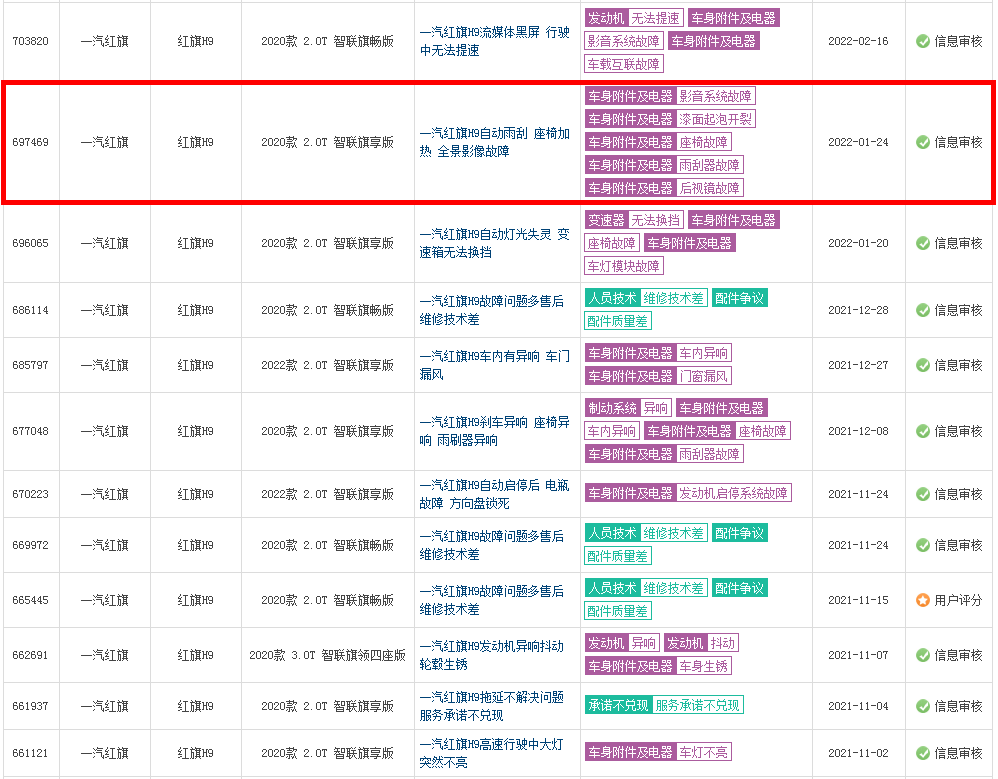Click the date 2022-01-20
The width and height of the screenshot is (998, 779).
pyautogui.click(x=858, y=243)
